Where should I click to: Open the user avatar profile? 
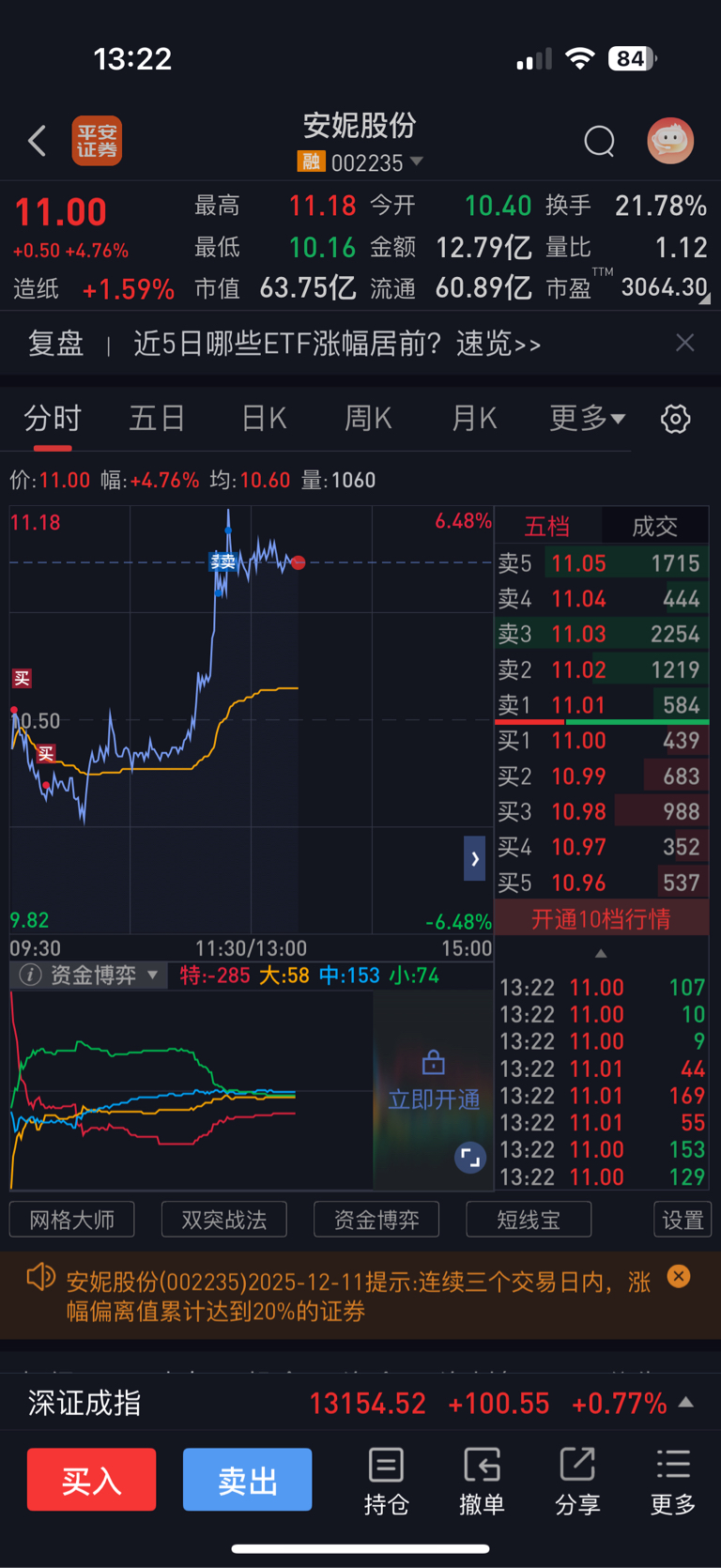pyautogui.click(x=670, y=141)
